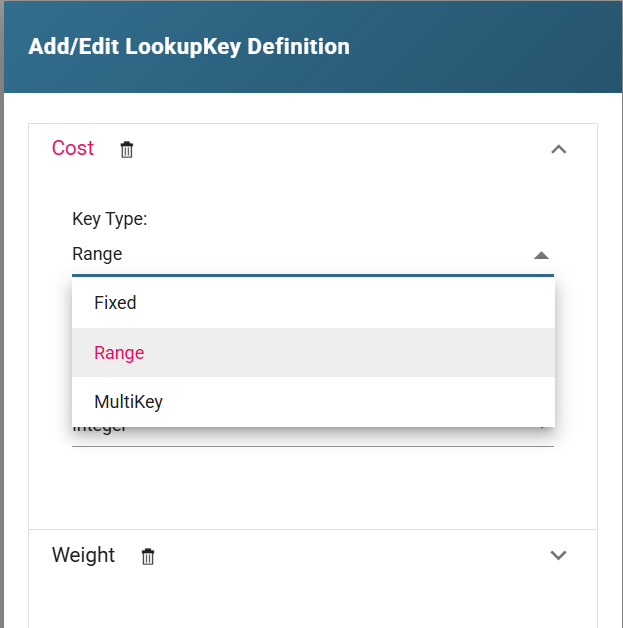The image size is (623, 628).
Task: Click the Add/Edit LookupKey Definition title
Action: coord(189,46)
